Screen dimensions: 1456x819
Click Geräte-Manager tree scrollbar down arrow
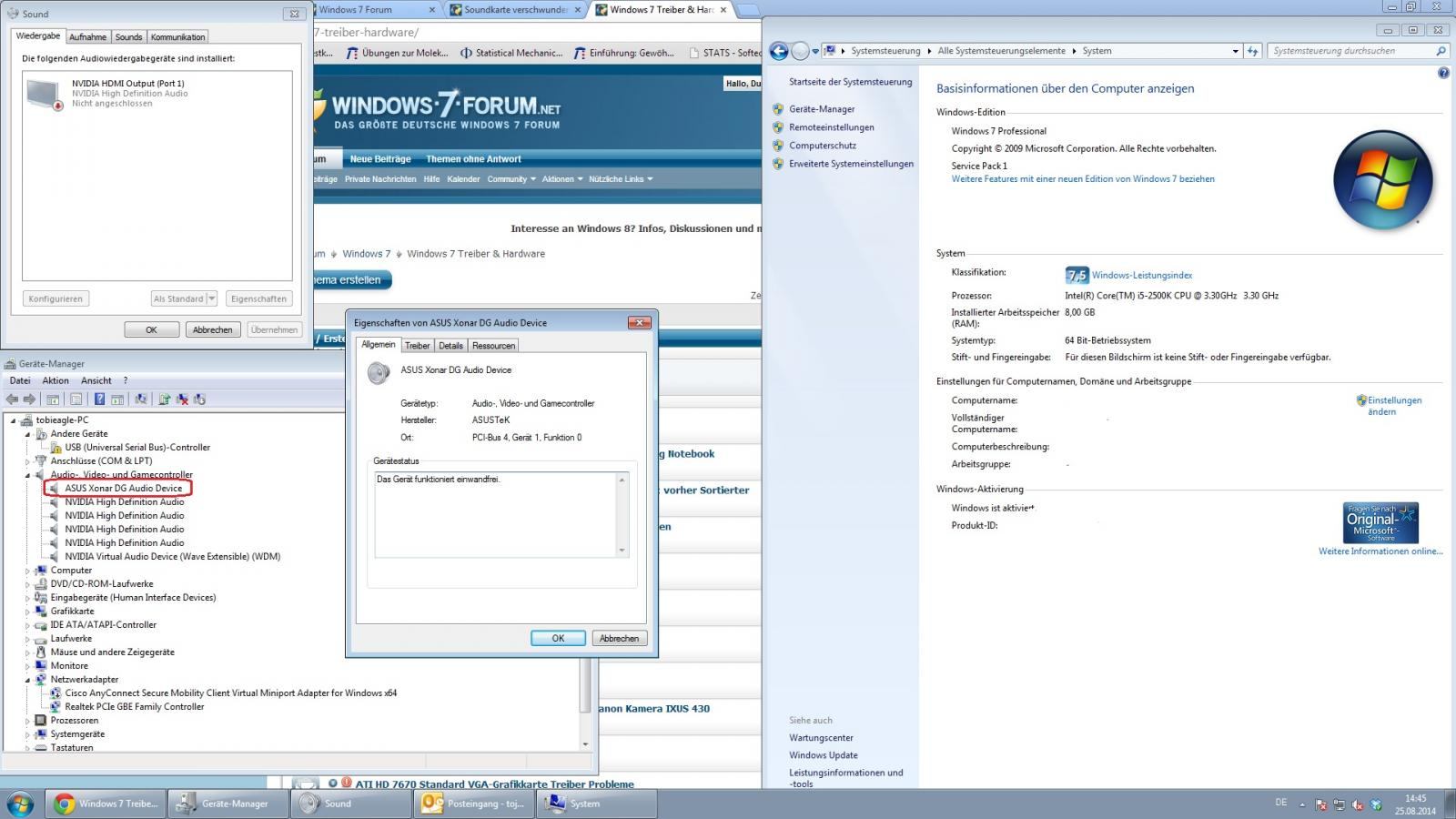(585, 744)
